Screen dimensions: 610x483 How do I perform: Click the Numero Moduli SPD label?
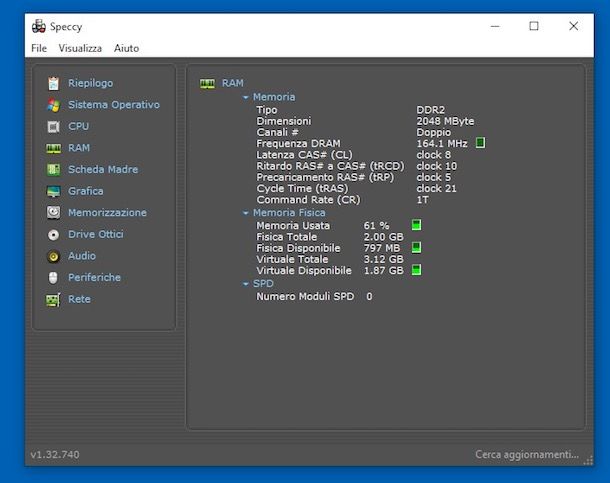pos(305,296)
